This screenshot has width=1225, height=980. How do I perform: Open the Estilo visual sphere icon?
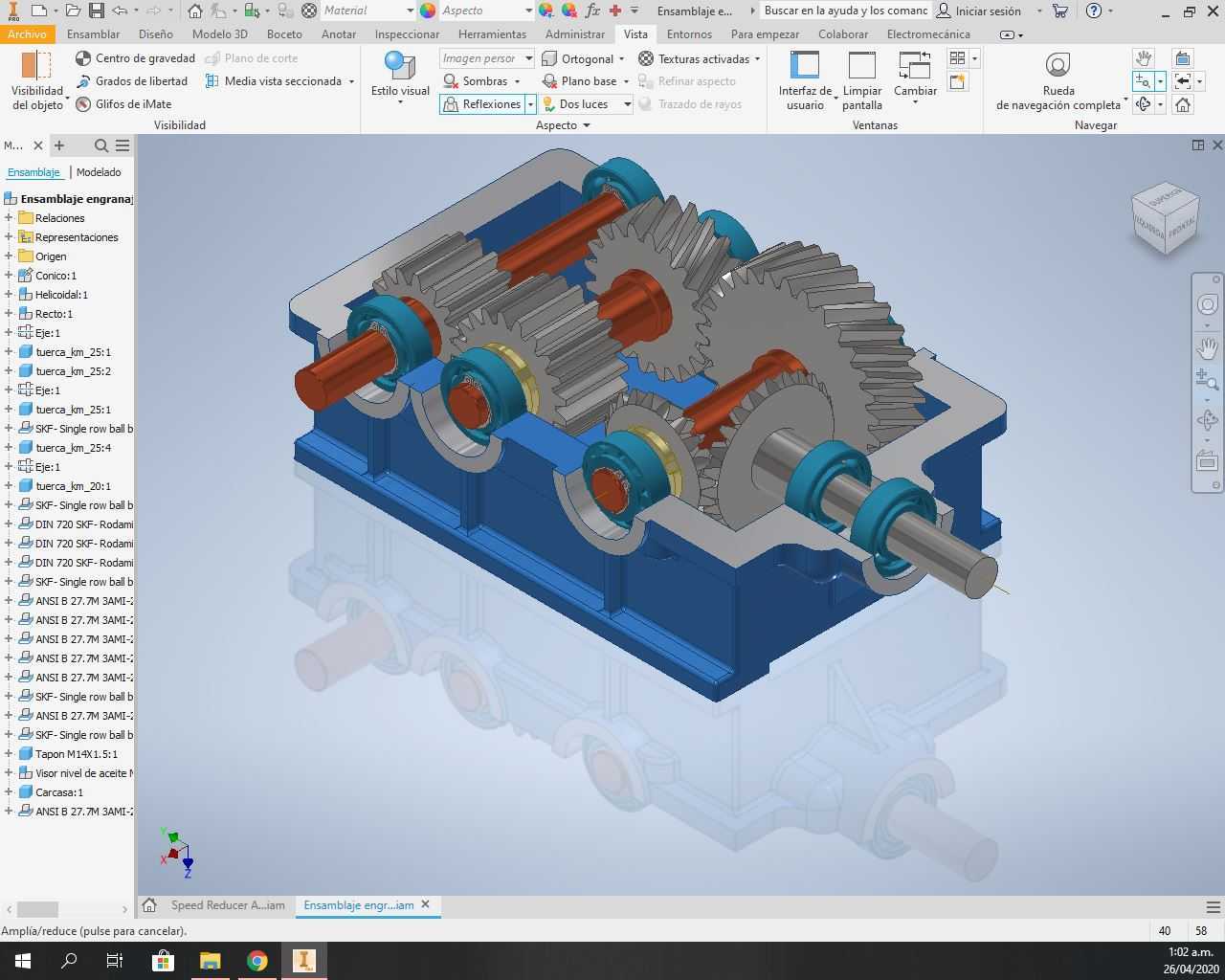(x=399, y=65)
